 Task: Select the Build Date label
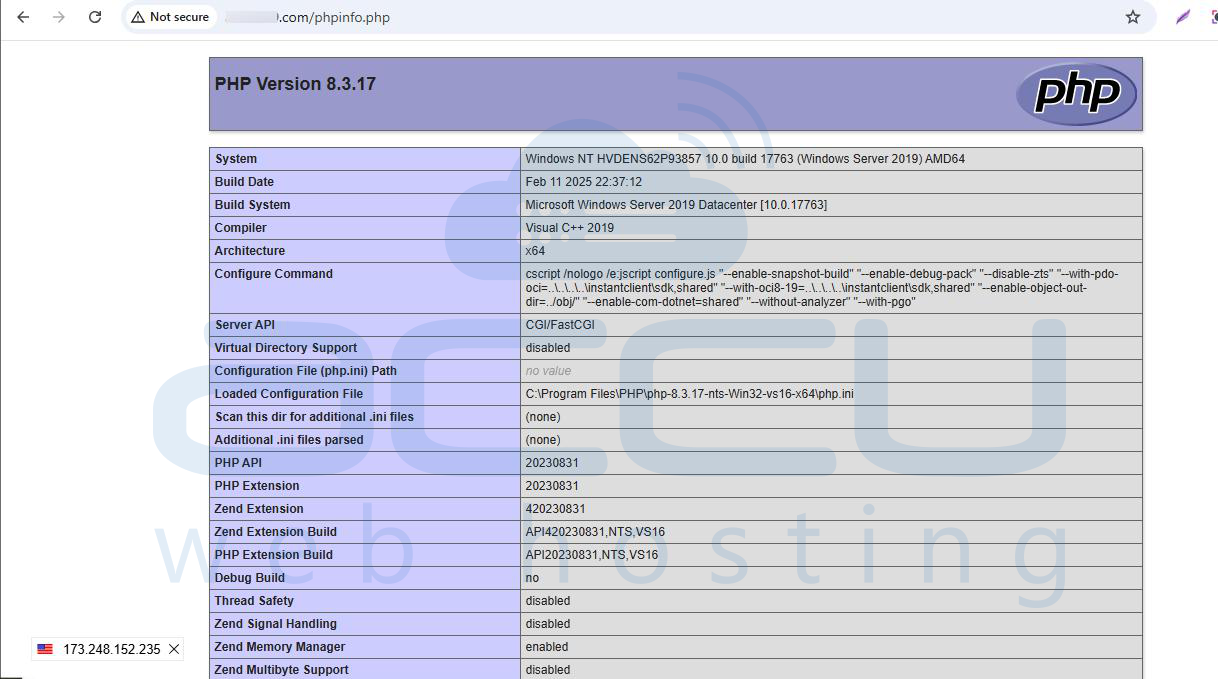tap(244, 182)
